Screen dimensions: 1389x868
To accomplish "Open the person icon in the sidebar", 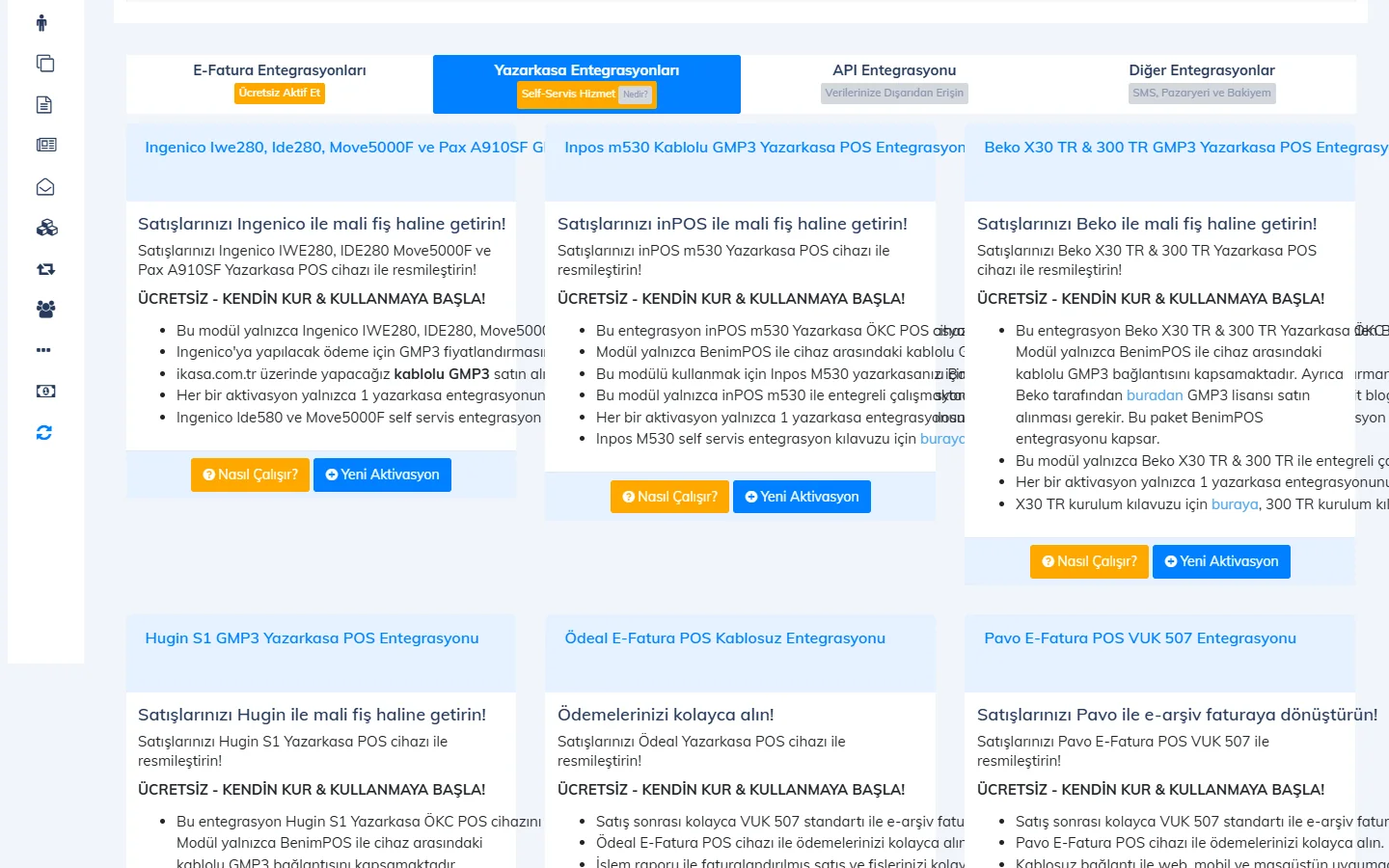I will tap(41, 22).
